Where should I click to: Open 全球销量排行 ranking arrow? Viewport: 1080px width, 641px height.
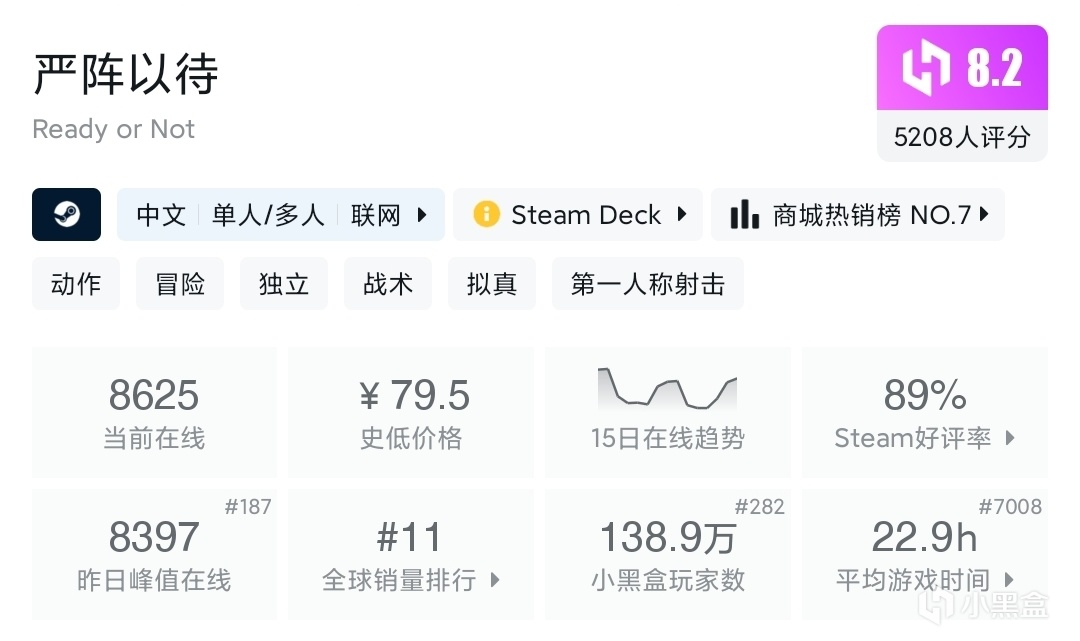pos(495,580)
